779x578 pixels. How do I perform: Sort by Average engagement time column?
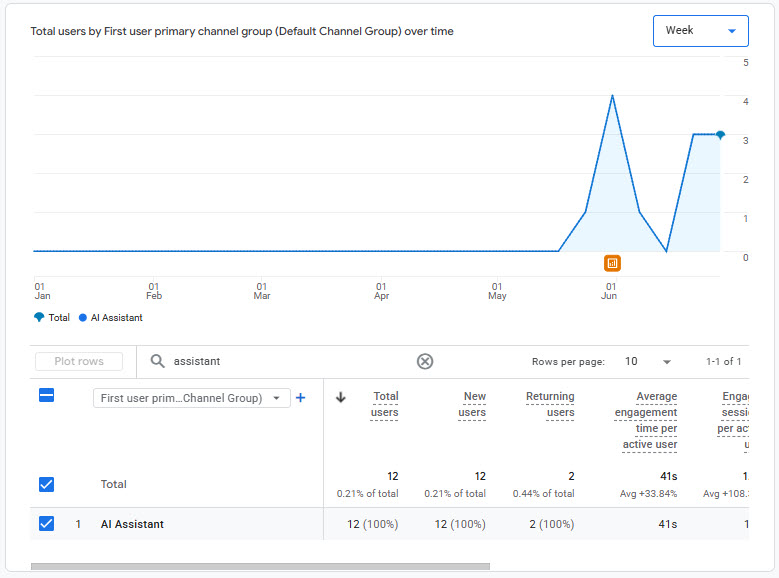[646, 420]
